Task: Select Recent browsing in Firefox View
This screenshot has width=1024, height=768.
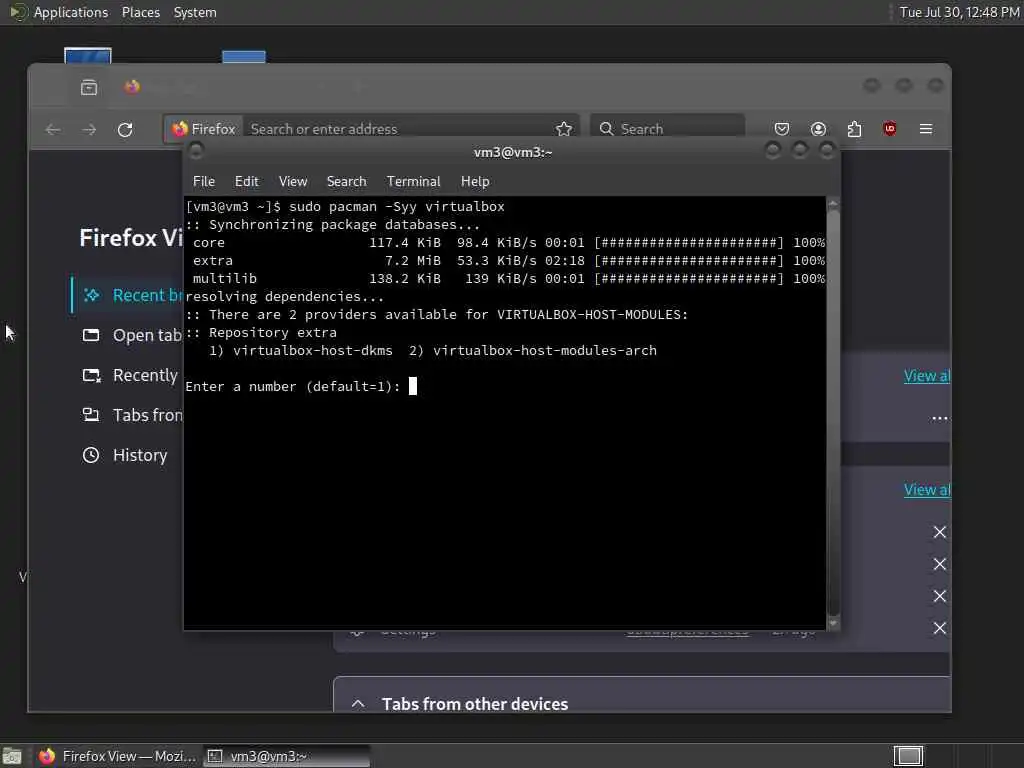Action: pos(128,295)
